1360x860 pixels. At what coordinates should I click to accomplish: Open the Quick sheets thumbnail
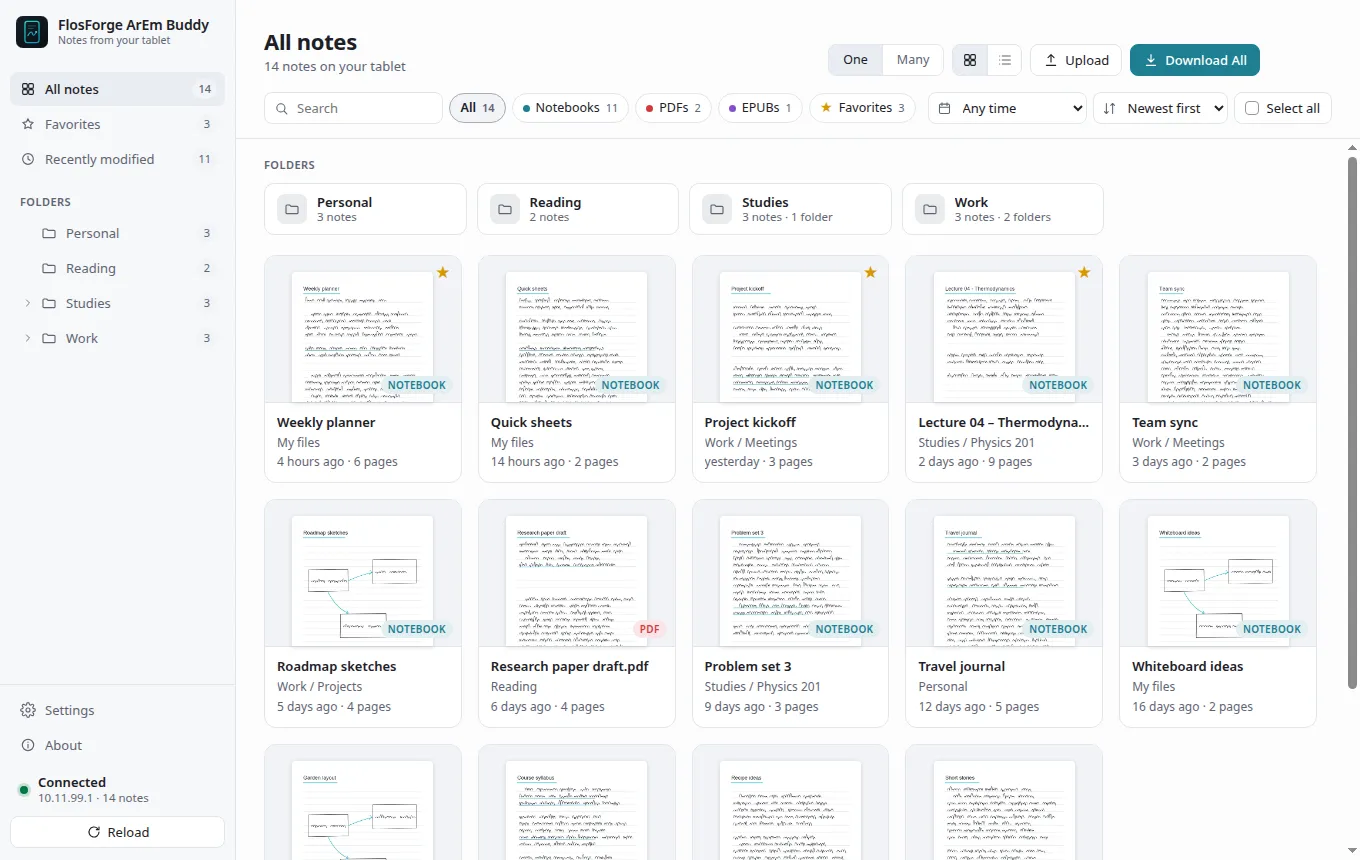(x=576, y=330)
